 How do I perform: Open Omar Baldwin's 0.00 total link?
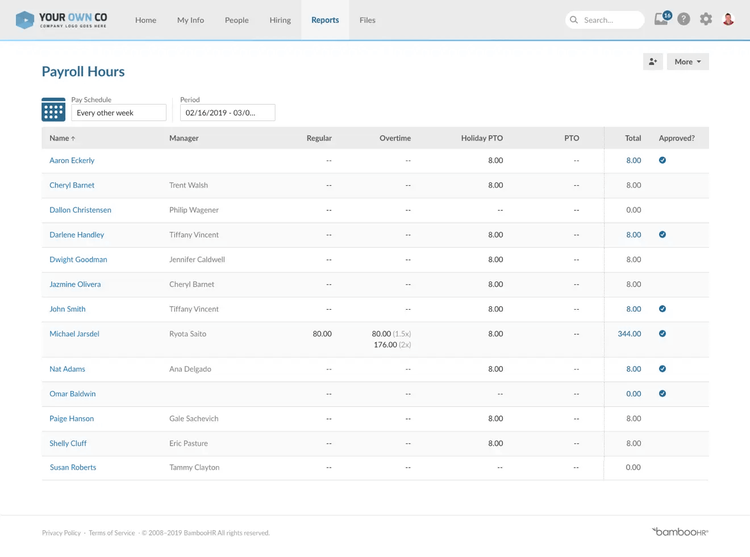633,394
